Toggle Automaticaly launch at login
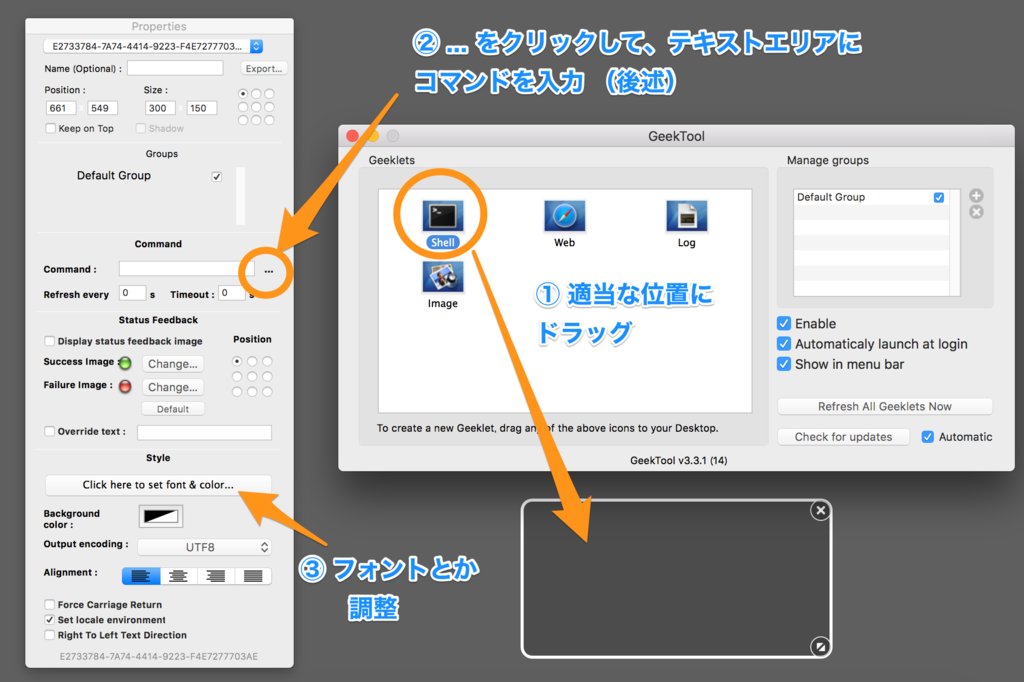The width and height of the screenshot is (1024, 682). point(784,344)
